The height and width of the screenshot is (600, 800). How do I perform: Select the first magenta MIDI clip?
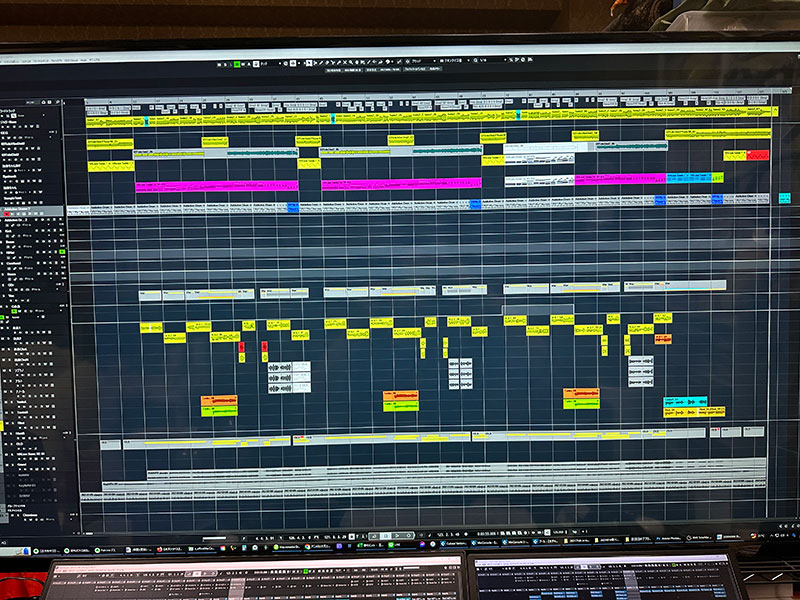[217, 186]
